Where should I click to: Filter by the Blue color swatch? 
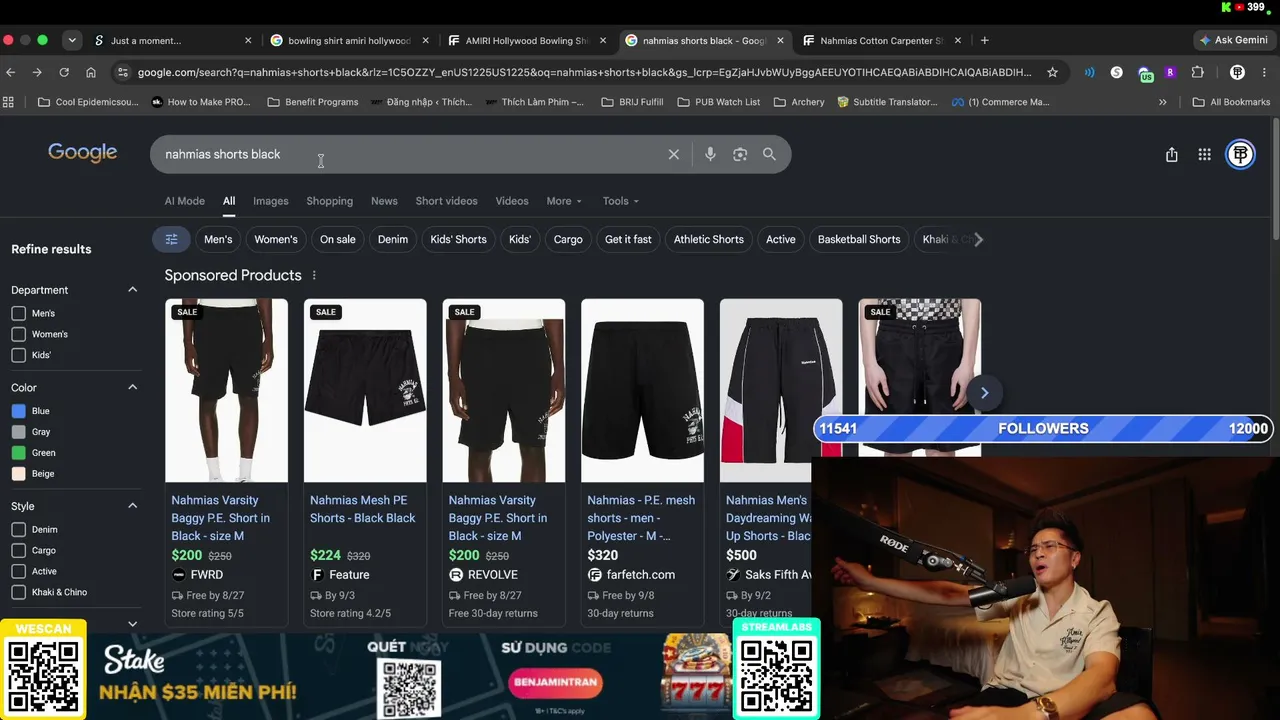pyautogui.click(x=18, y=411)
